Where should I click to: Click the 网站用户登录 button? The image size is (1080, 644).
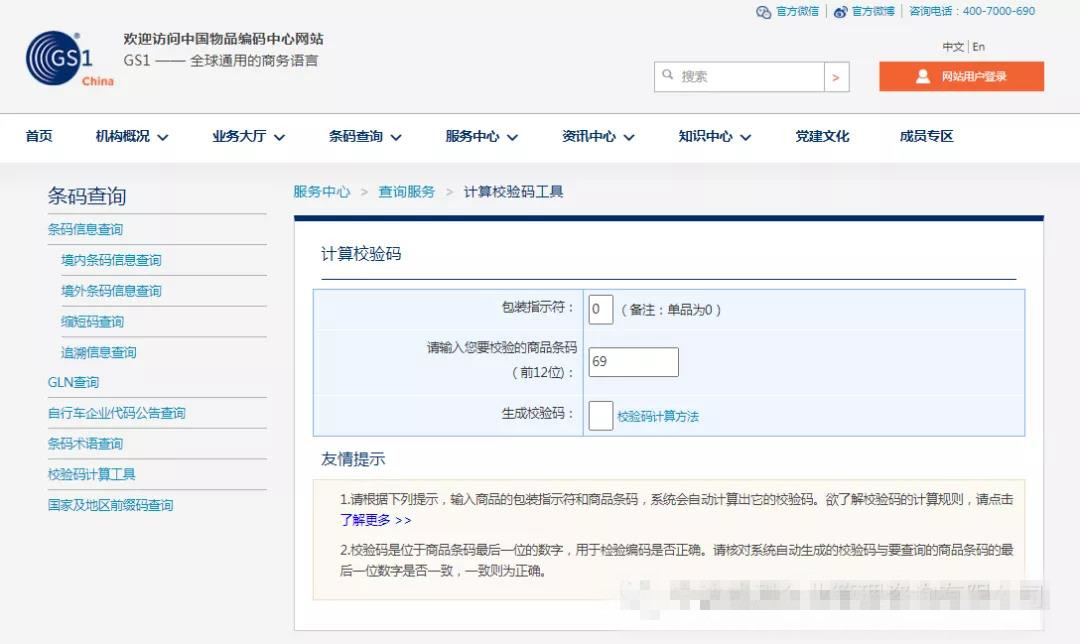pos(962,76)
